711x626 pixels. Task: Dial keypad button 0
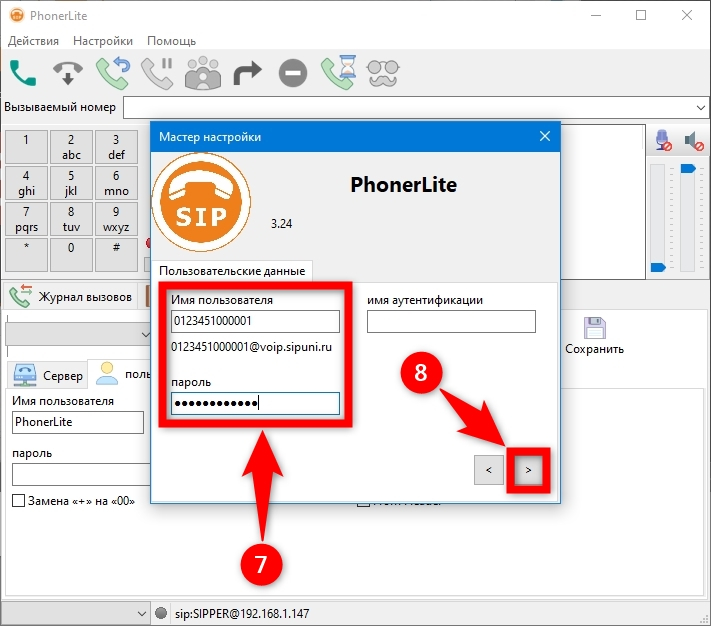71,255
